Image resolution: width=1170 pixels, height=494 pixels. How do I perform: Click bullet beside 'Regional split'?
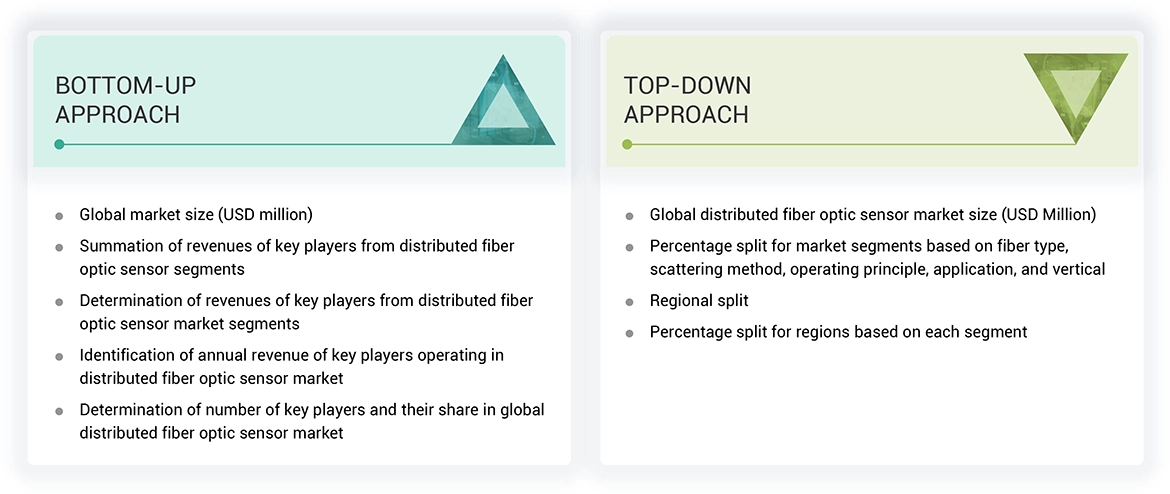(629, 301)
